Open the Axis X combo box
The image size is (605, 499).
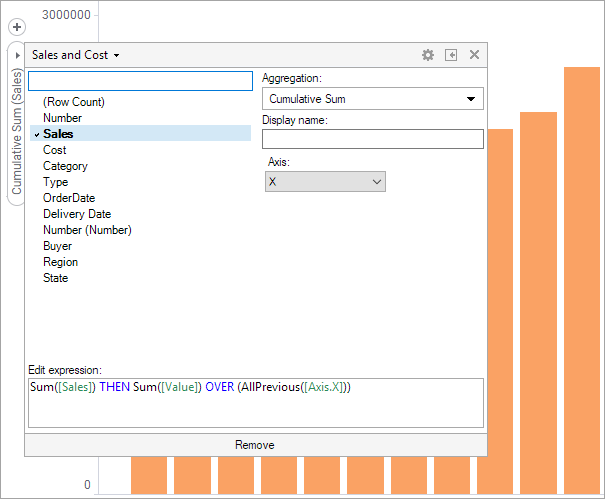325,181
